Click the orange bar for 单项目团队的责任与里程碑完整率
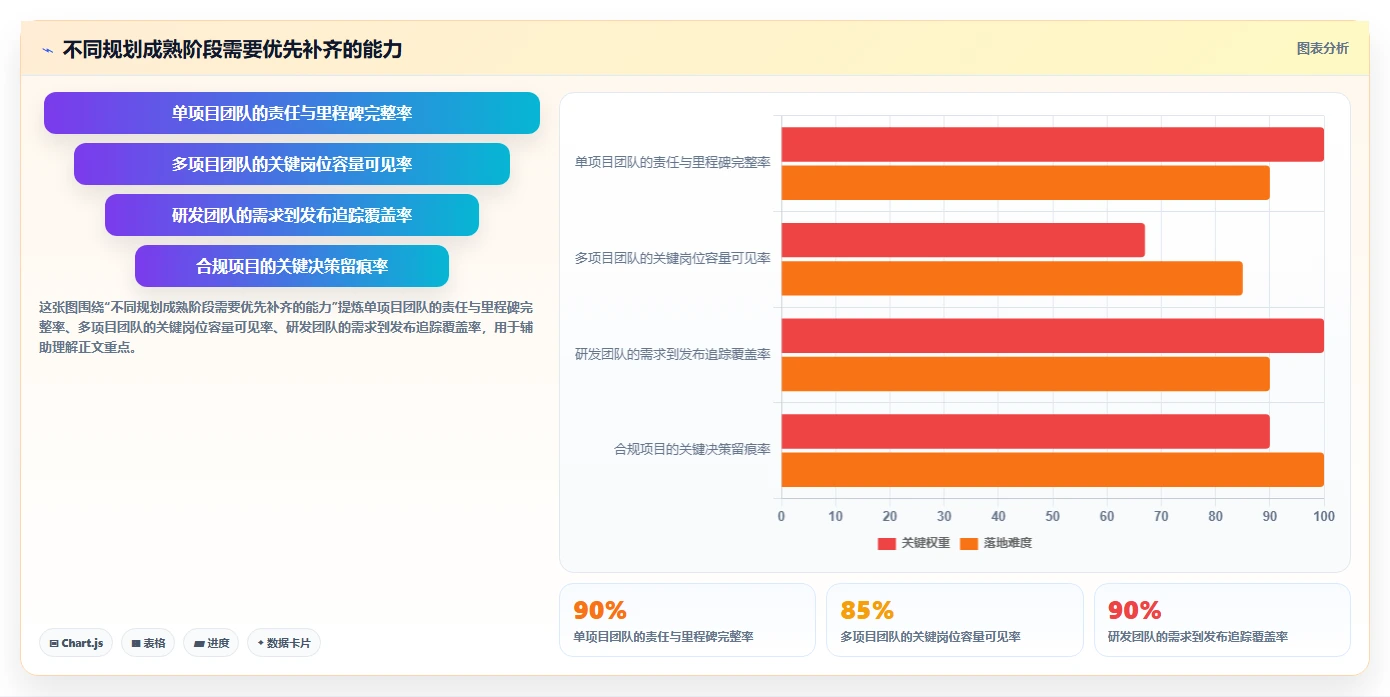Screen dimensions: 1390x697 click(1025, 183)
